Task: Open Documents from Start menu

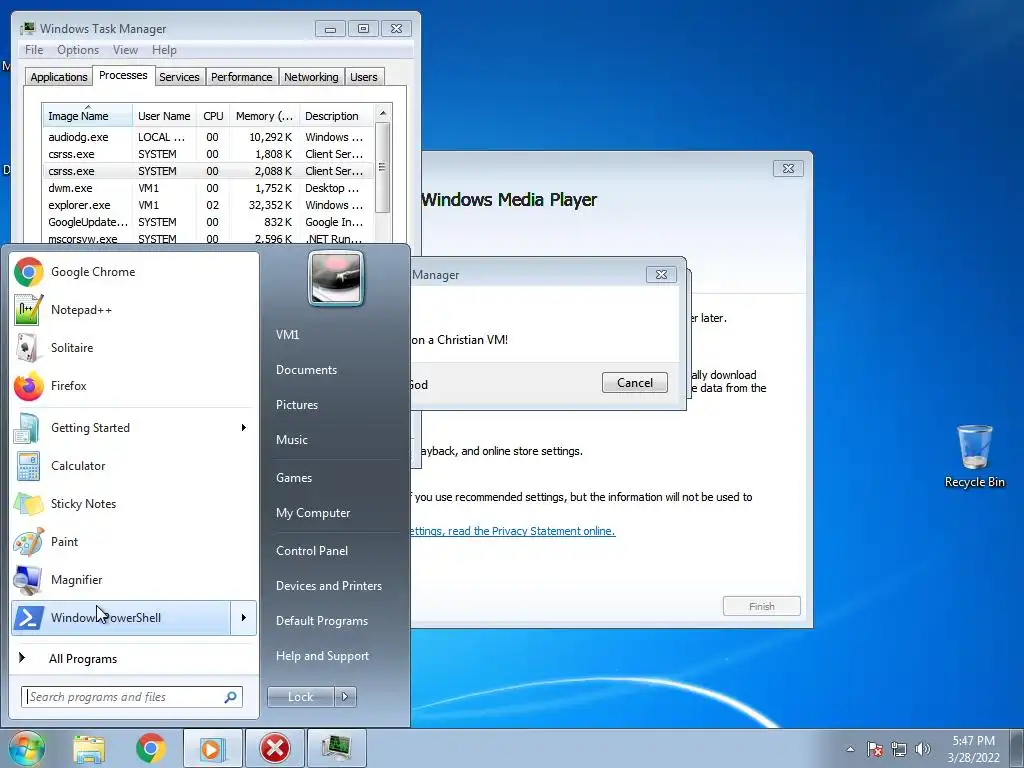Action: 306,370
